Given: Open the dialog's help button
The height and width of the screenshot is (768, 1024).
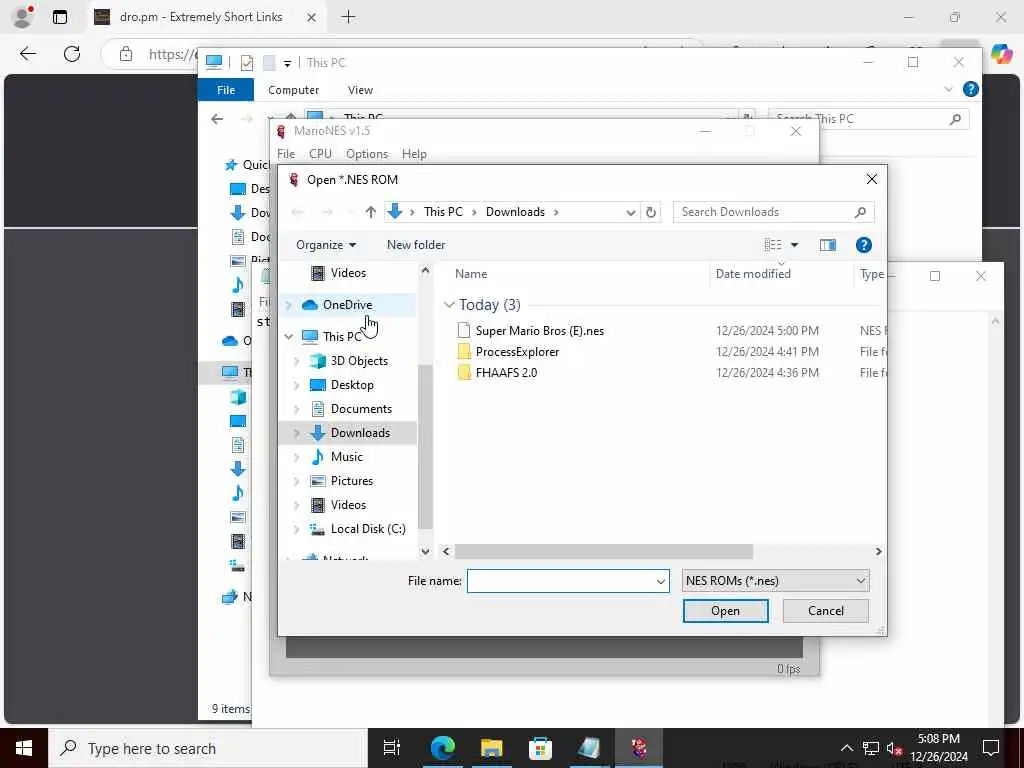Looking at the screenshot, I should (863, 245).
